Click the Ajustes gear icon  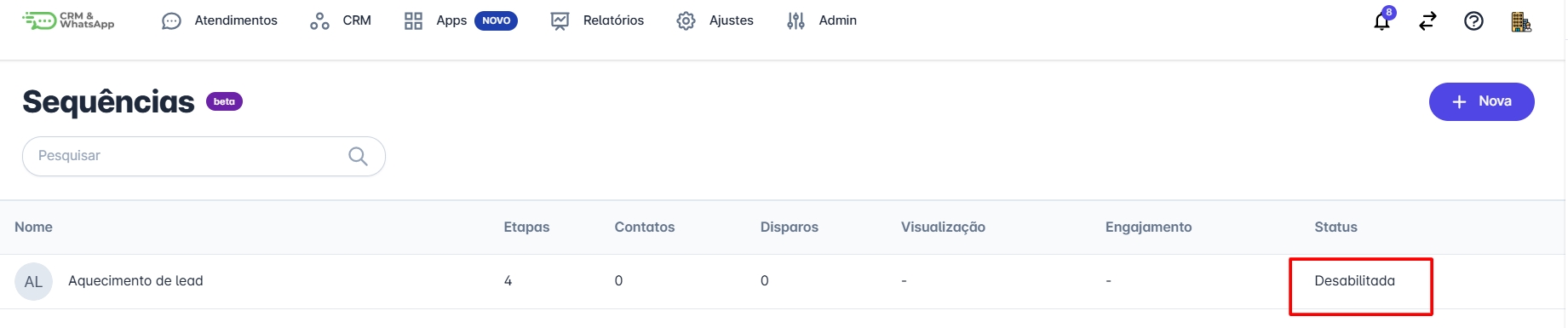tap(686, 20)
